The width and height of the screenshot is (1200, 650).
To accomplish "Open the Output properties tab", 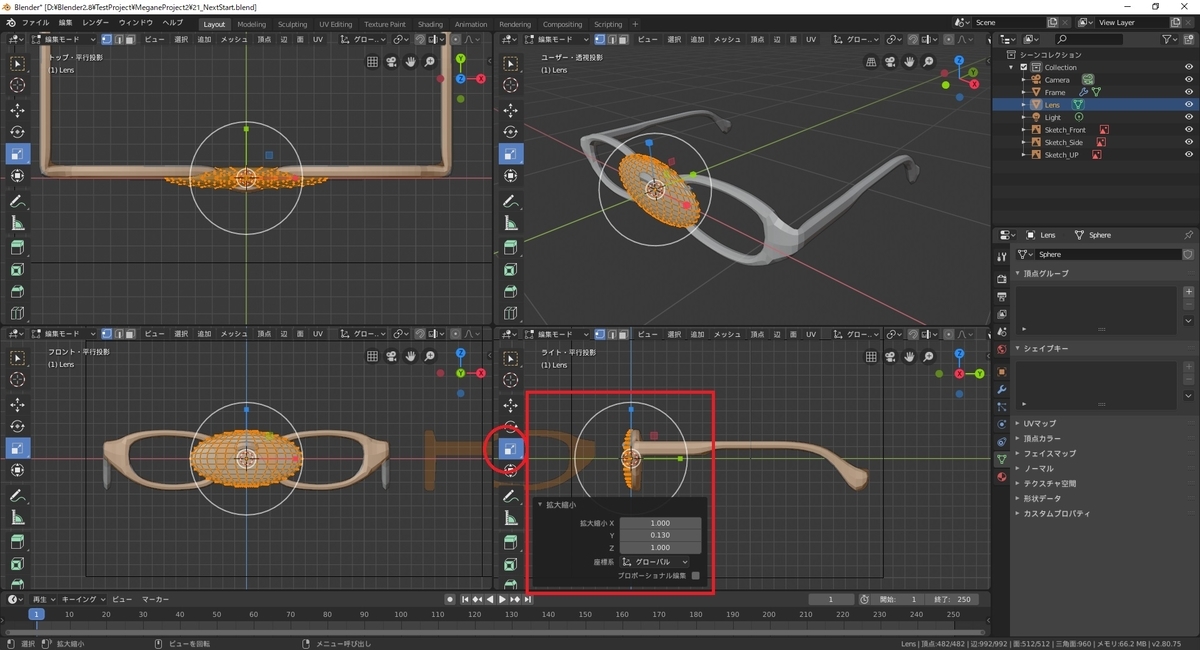I will (x=1001, y=297).
